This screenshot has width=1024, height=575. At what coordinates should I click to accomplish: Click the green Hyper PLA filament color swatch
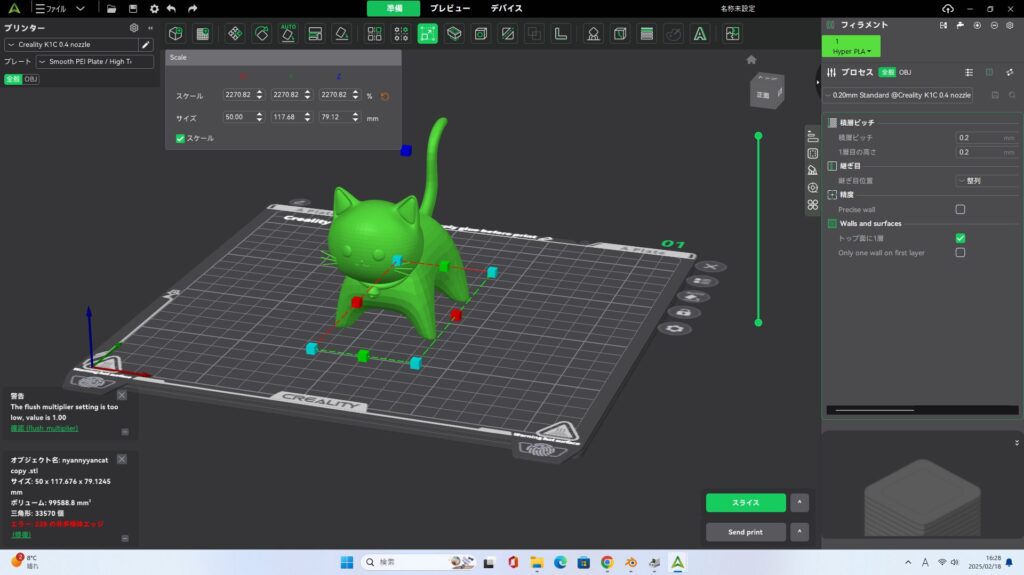[x=851, y=46]
